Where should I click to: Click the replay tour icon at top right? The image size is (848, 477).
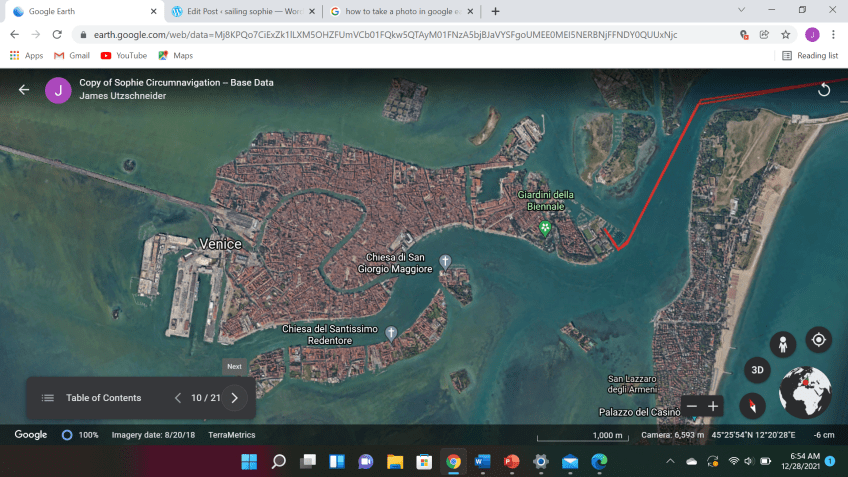pyautogui.click(x=824, y=90)
